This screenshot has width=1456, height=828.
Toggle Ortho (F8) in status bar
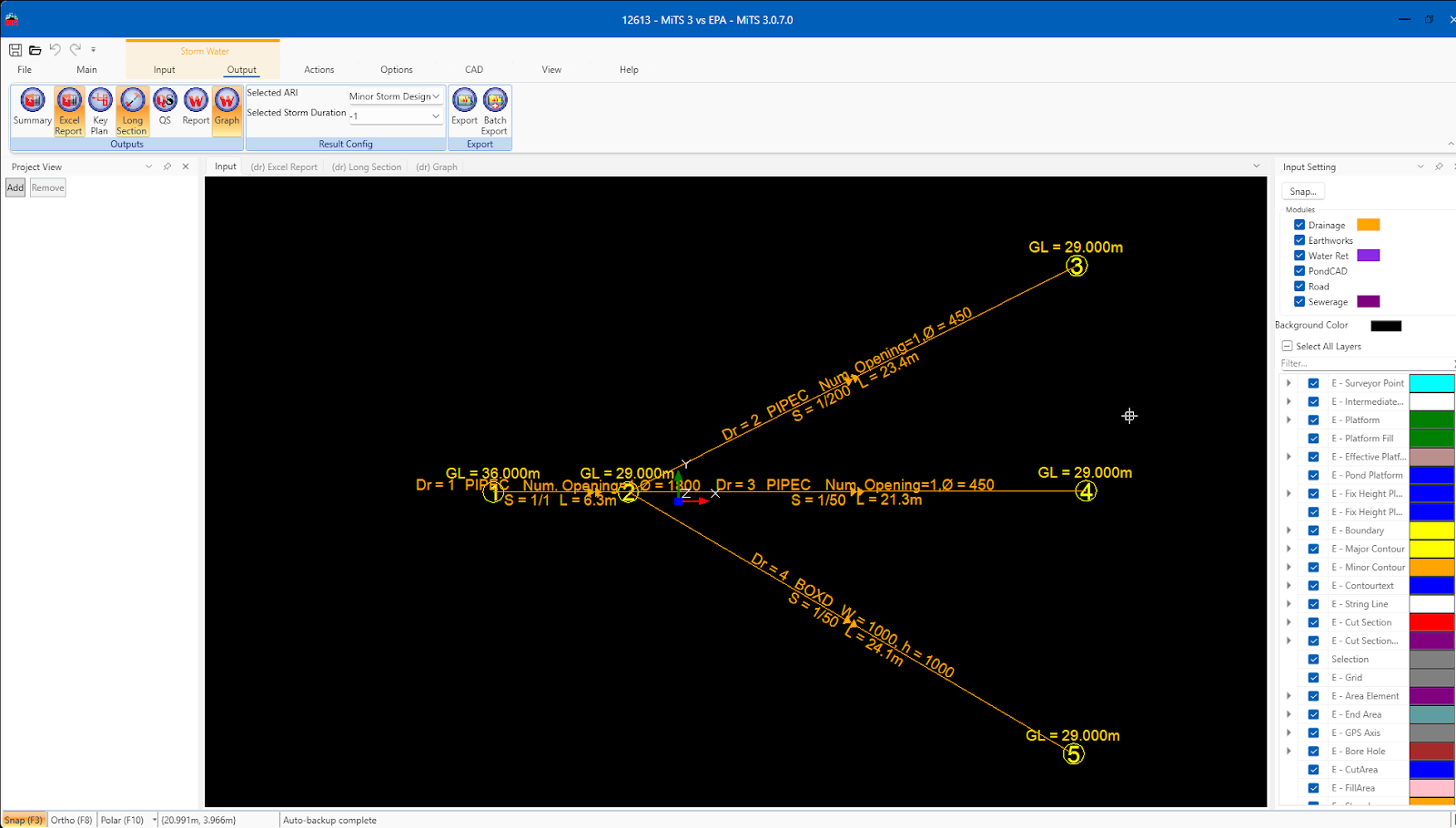[x=71, y=820]
